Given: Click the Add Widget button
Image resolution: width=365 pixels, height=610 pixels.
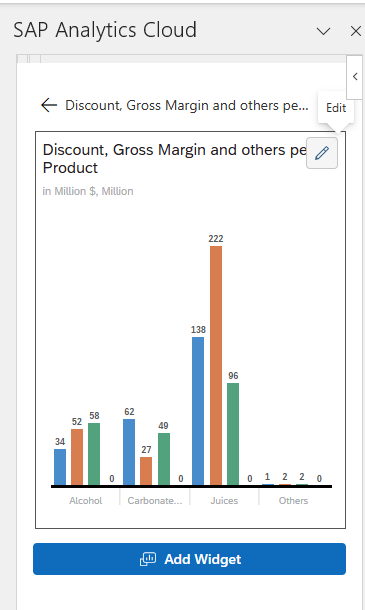Looking at the screenshot, I should (x=190, y=559).
